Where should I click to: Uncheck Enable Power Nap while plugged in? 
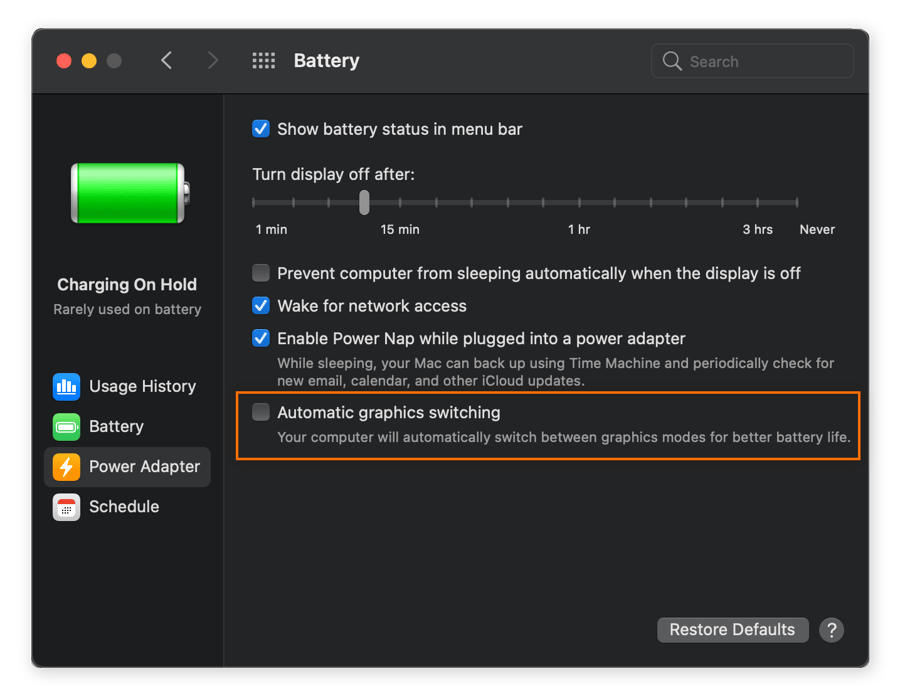coord(261,338)
